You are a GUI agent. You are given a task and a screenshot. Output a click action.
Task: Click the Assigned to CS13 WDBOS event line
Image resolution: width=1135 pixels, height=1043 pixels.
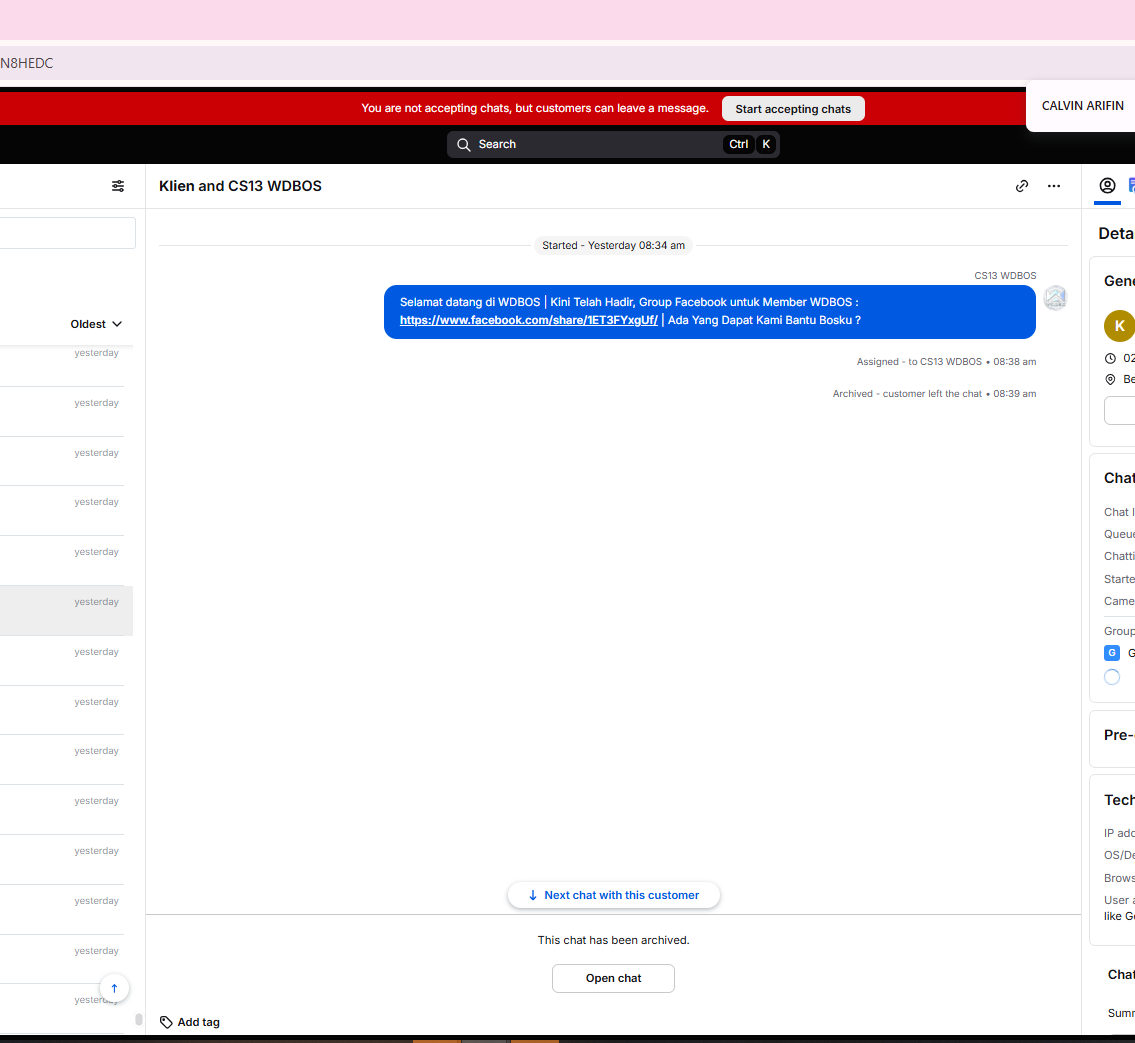pos(946,362)
